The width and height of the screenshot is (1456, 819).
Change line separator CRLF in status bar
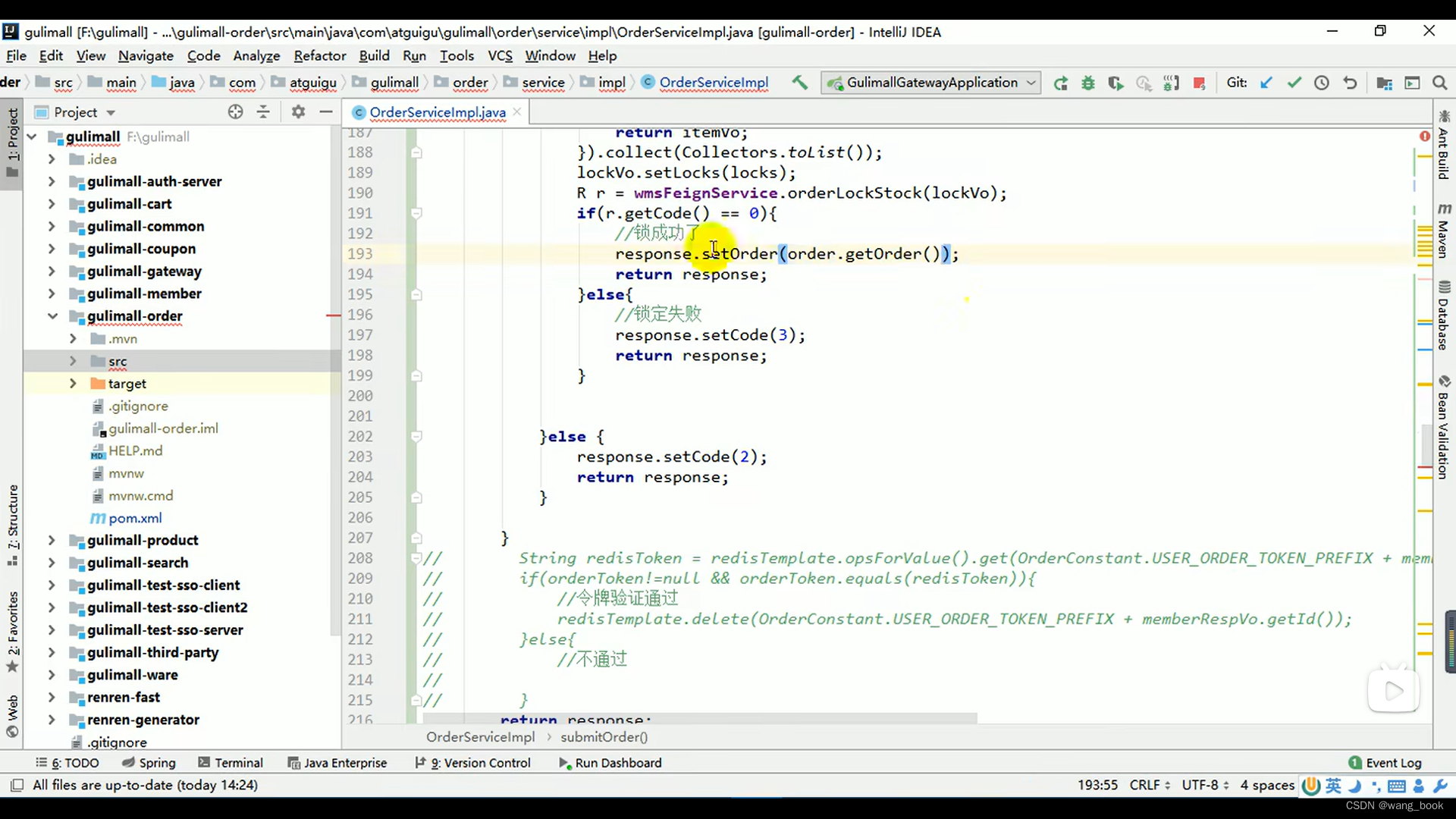1150,785
